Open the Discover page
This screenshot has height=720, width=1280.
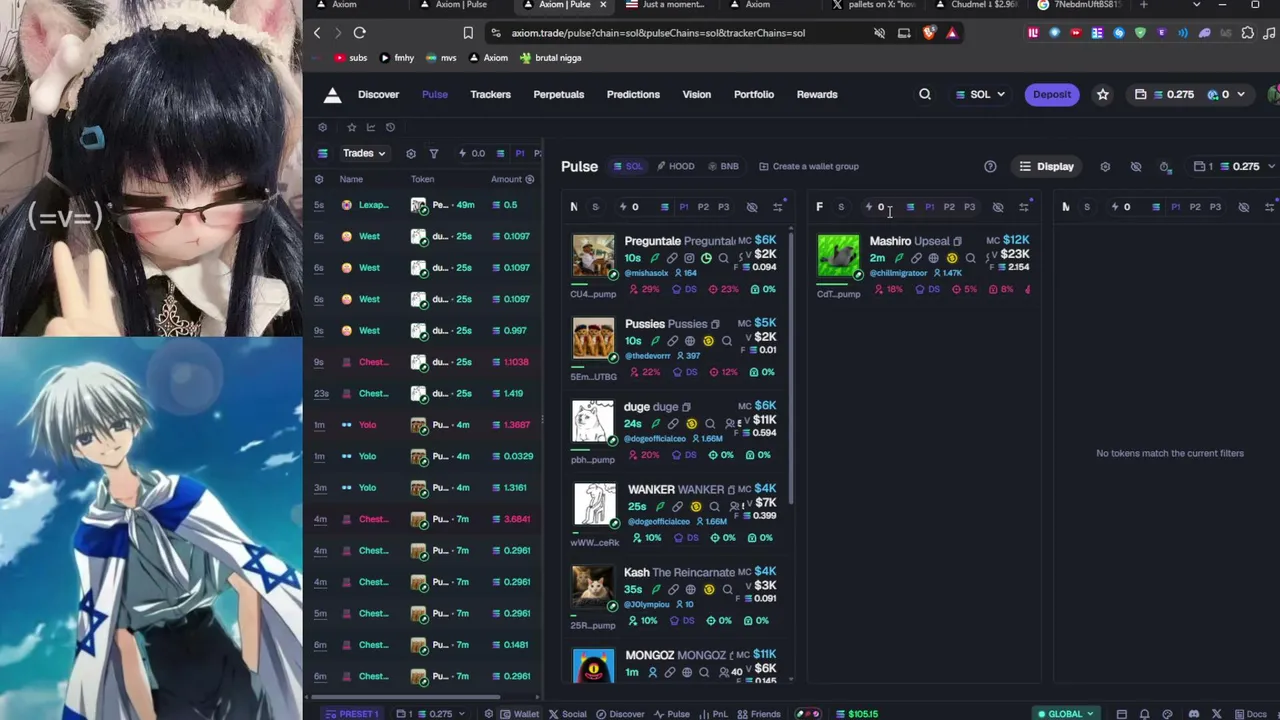point(378,95)
